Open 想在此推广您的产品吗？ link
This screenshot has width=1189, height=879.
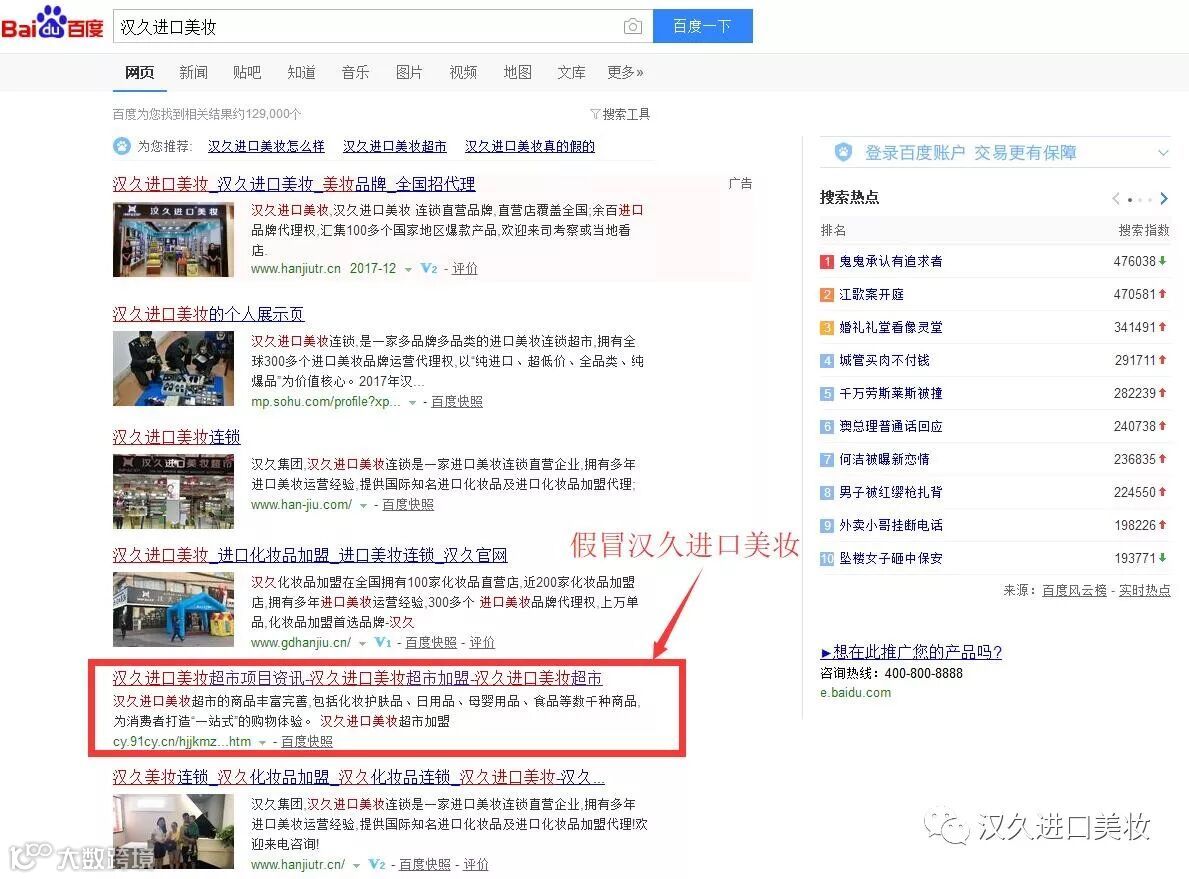pos(911,651)
